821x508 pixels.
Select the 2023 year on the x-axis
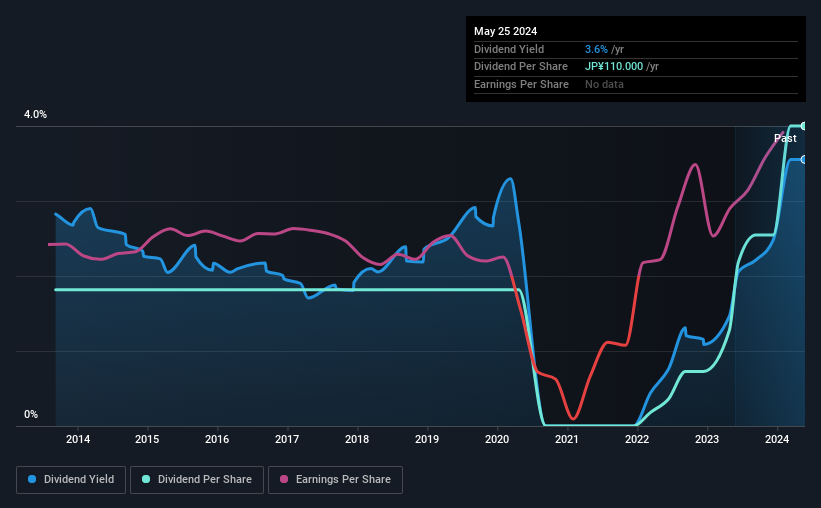pyautogui.click(x=707, y=439)
